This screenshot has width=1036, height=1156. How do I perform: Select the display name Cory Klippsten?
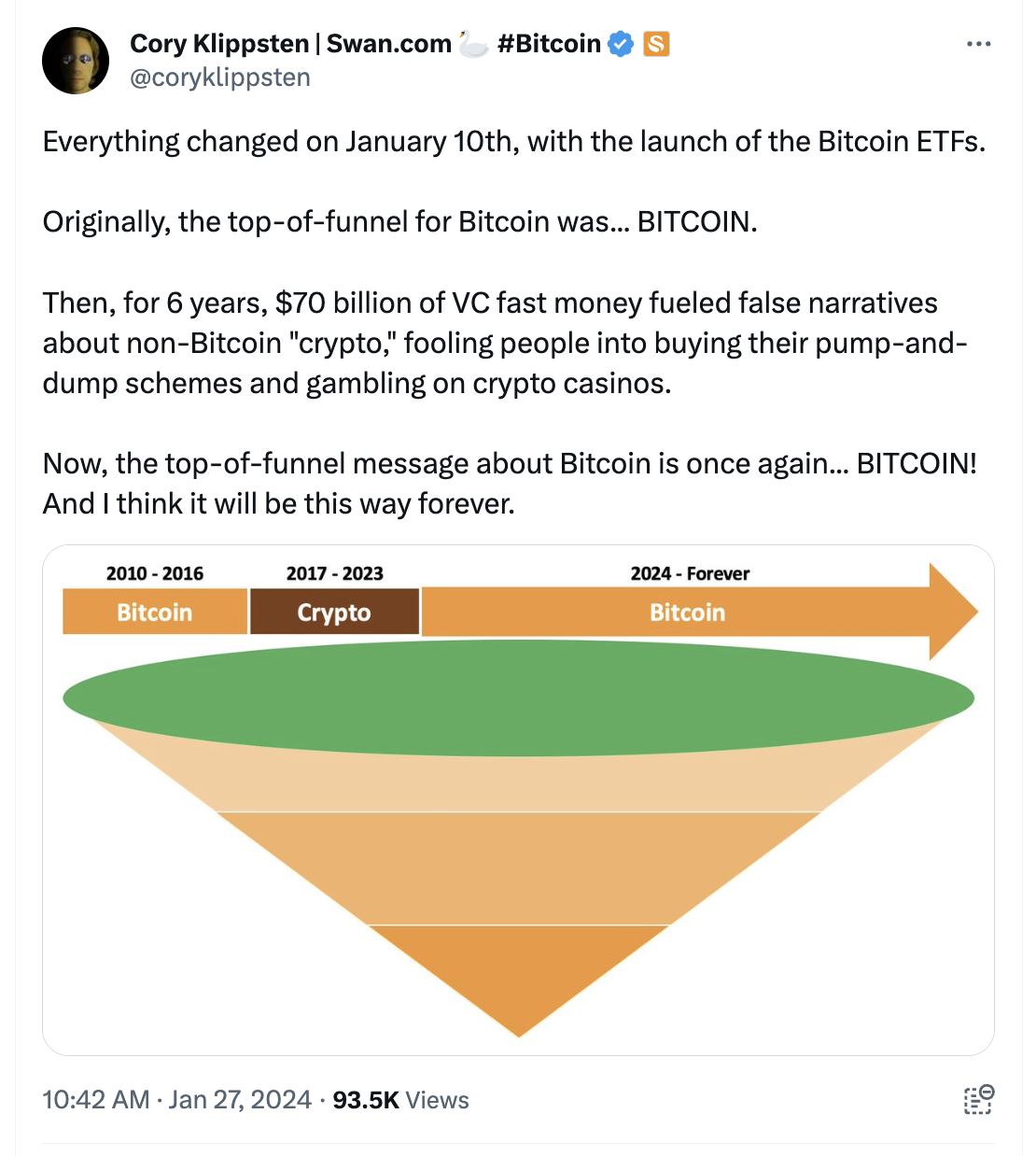pyautogui.click(x=219, y=43)
